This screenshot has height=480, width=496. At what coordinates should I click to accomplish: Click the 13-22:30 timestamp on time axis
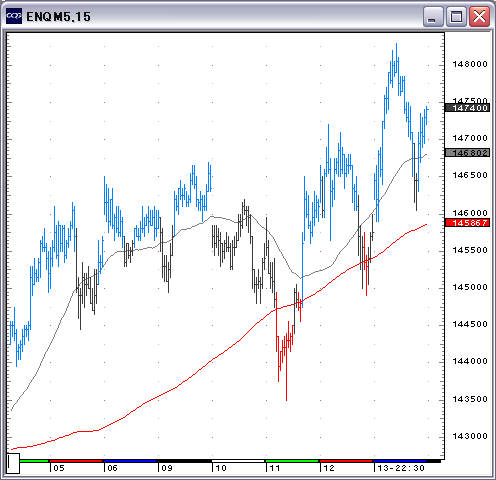click(x=401, y=468)
